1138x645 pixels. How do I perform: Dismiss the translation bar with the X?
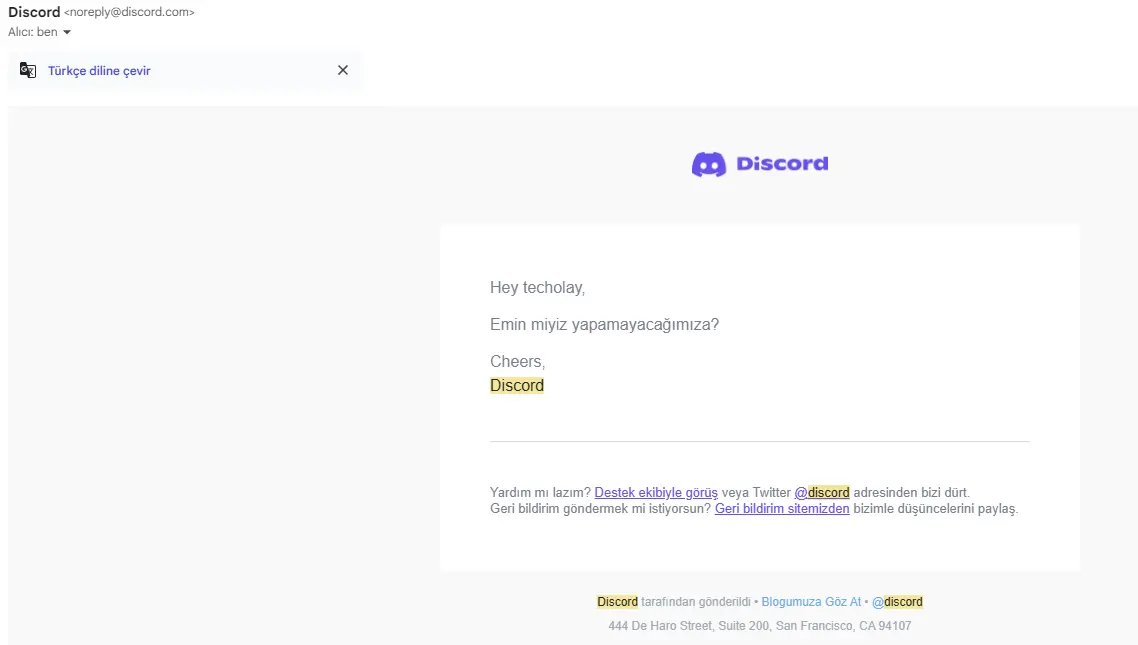(x=343, y=70)
